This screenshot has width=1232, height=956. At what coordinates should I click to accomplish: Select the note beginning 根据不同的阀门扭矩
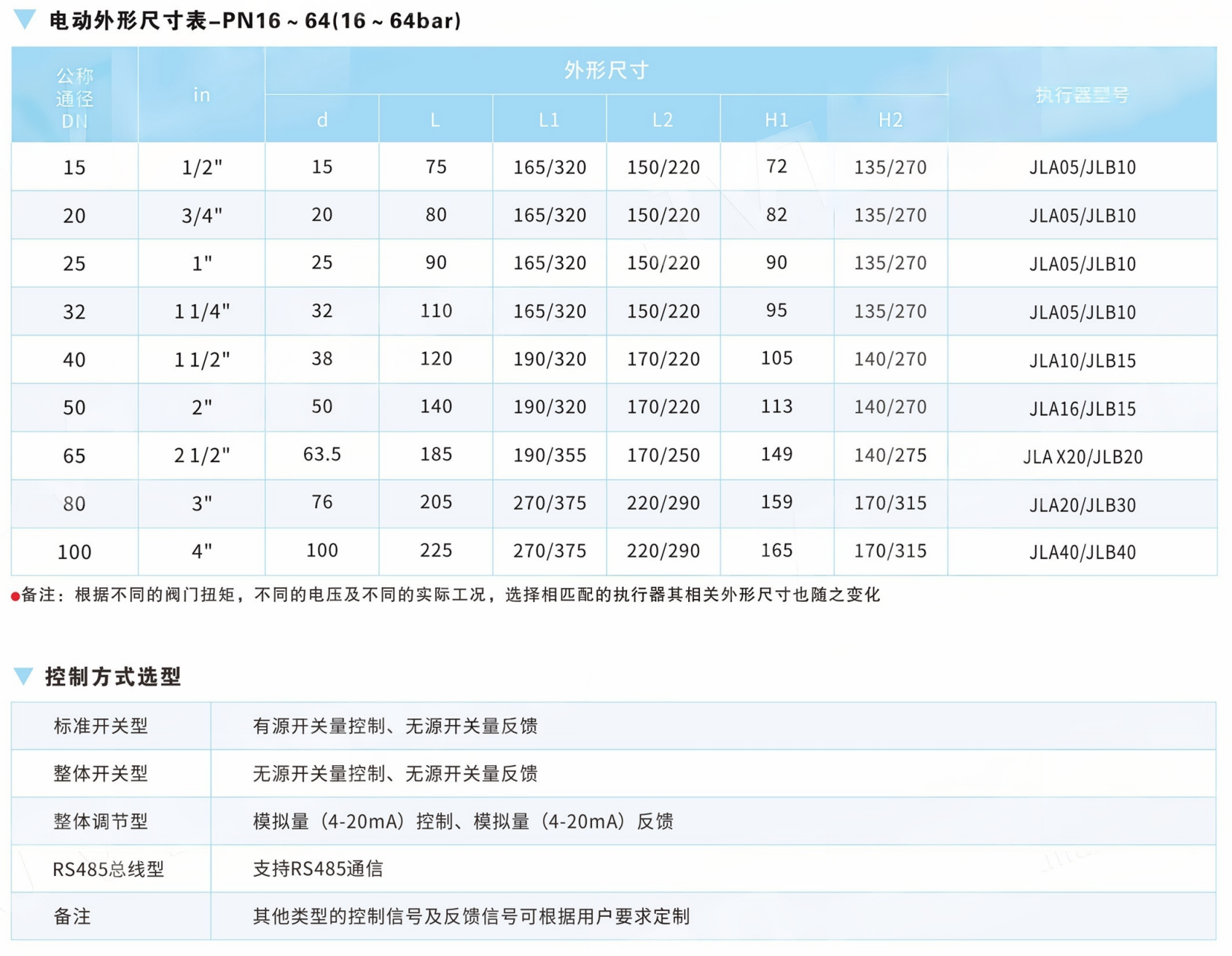[477, 595]
